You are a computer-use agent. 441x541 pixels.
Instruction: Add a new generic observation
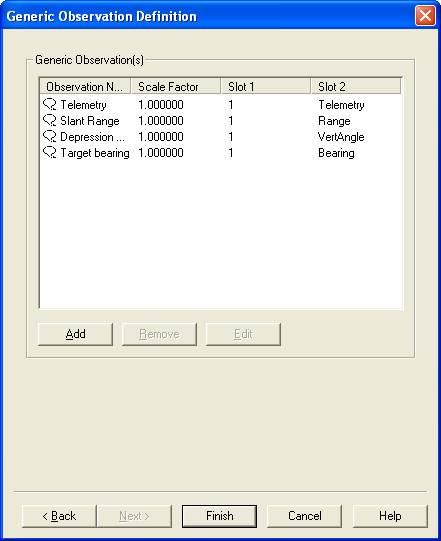75,334
